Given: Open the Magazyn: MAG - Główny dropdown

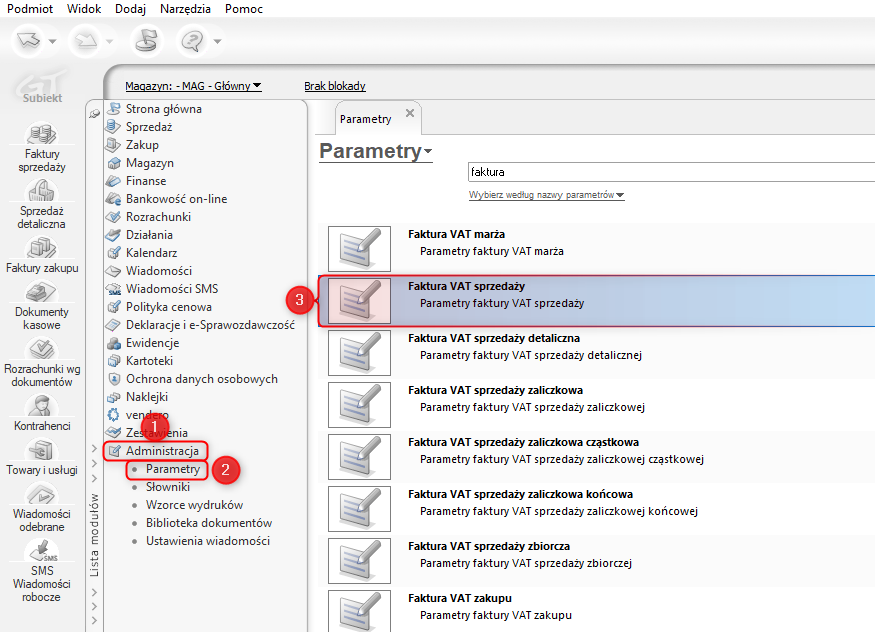Looking at the screenshot, I should click(193, 86).
